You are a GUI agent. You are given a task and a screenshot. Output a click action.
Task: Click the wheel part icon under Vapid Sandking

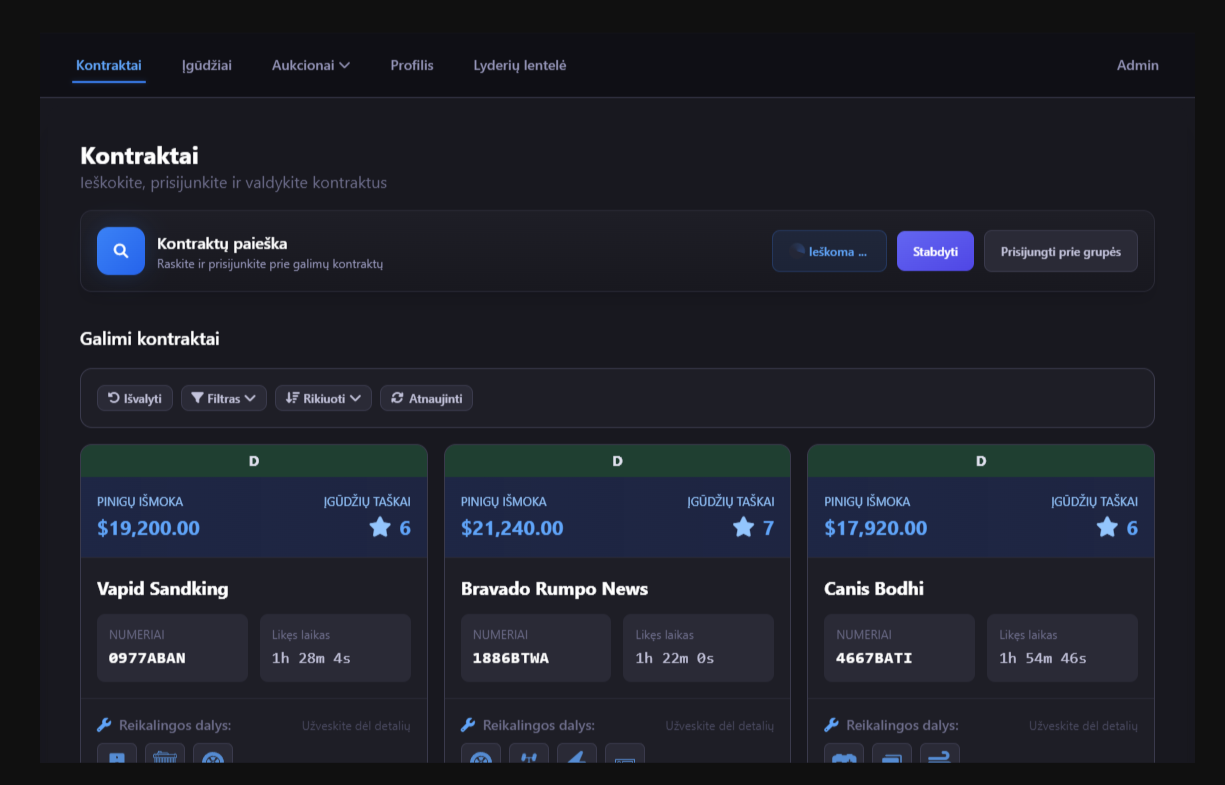pos(213,756)
